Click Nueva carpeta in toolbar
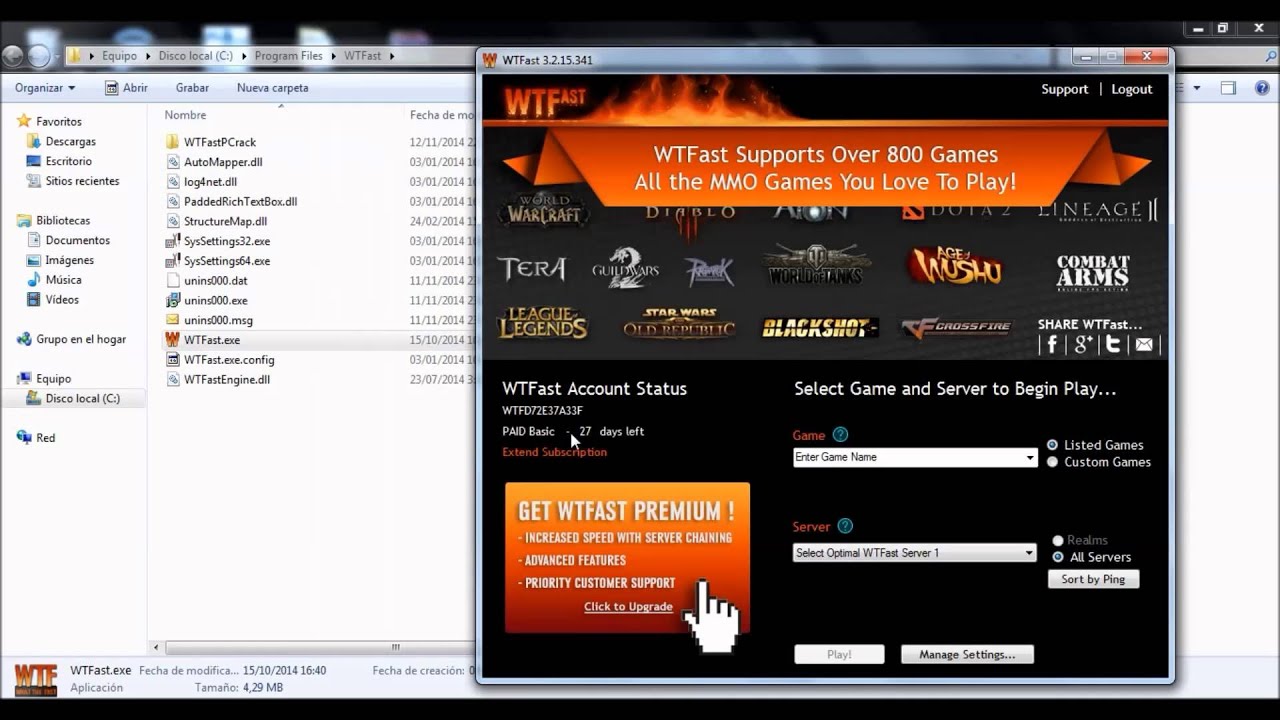Image resolution: width=1280 pixels, height=720 pixels. [x=272, y=88]
